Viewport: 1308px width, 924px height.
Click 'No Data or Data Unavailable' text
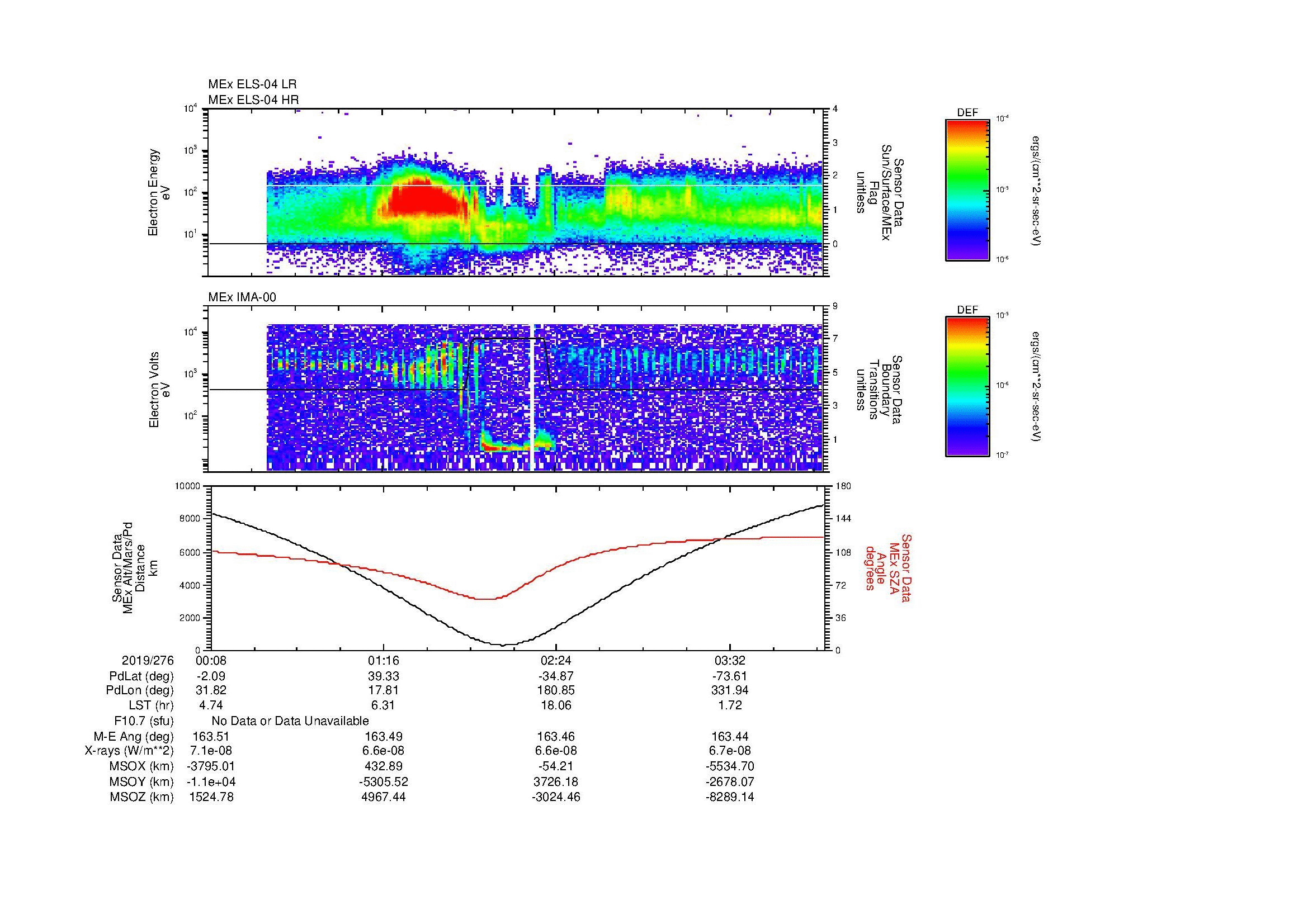(290, 721)
